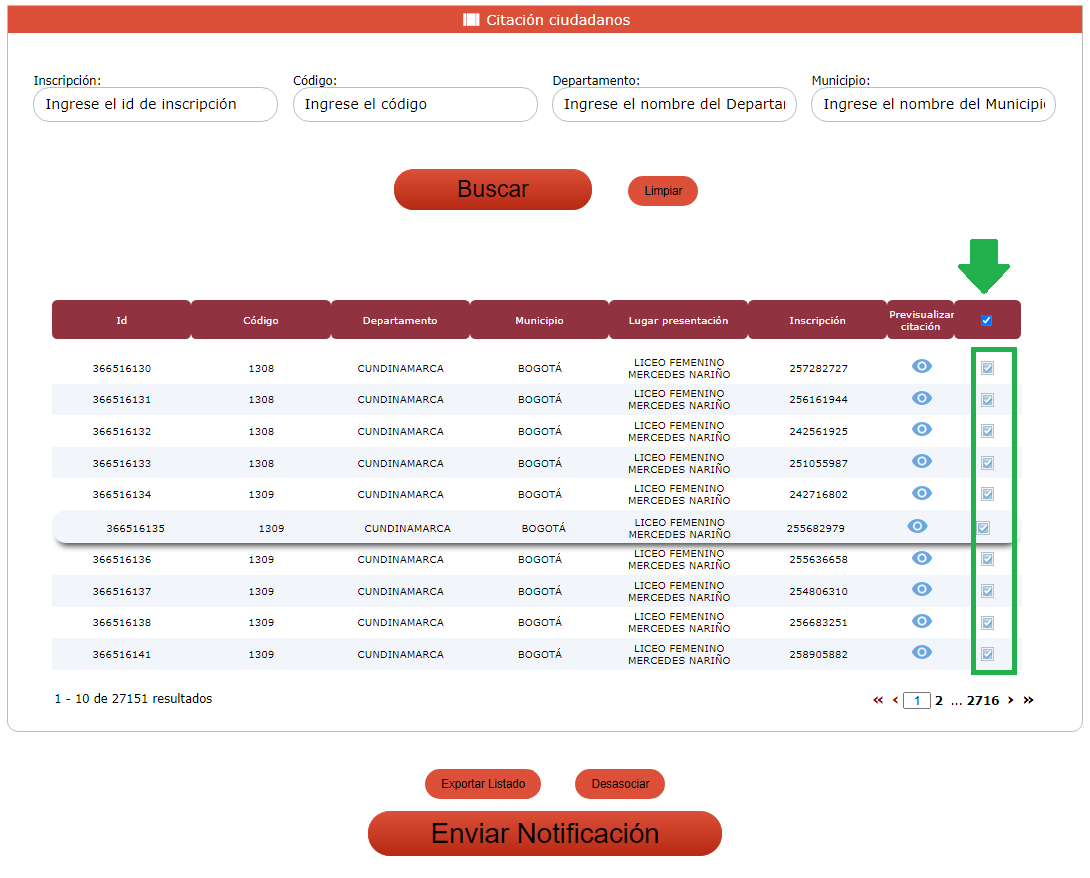1090x878 pixels.
Task: Uncheck the checkbox for Id 366516136
Action: 987,559
